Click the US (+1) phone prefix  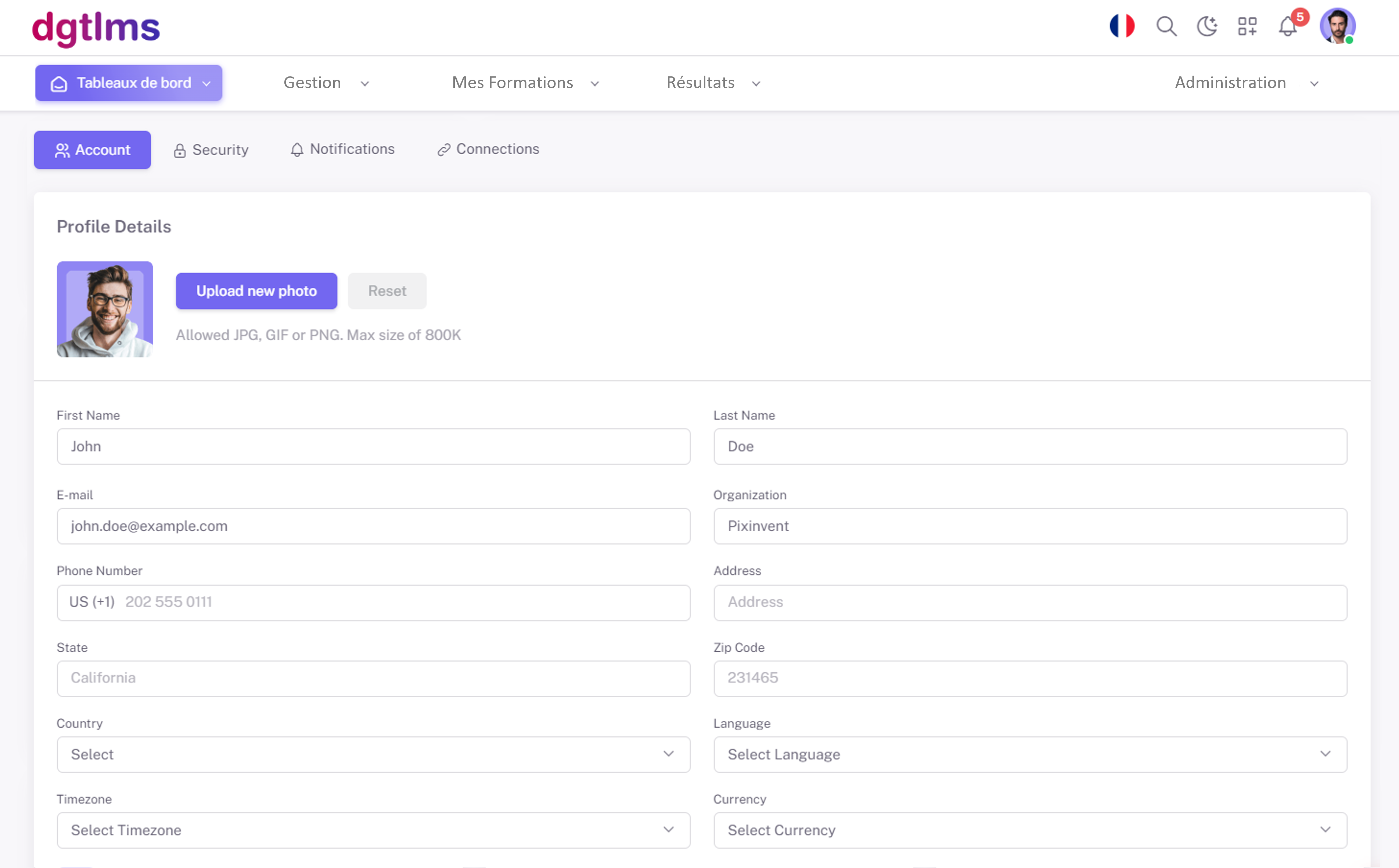92,602
